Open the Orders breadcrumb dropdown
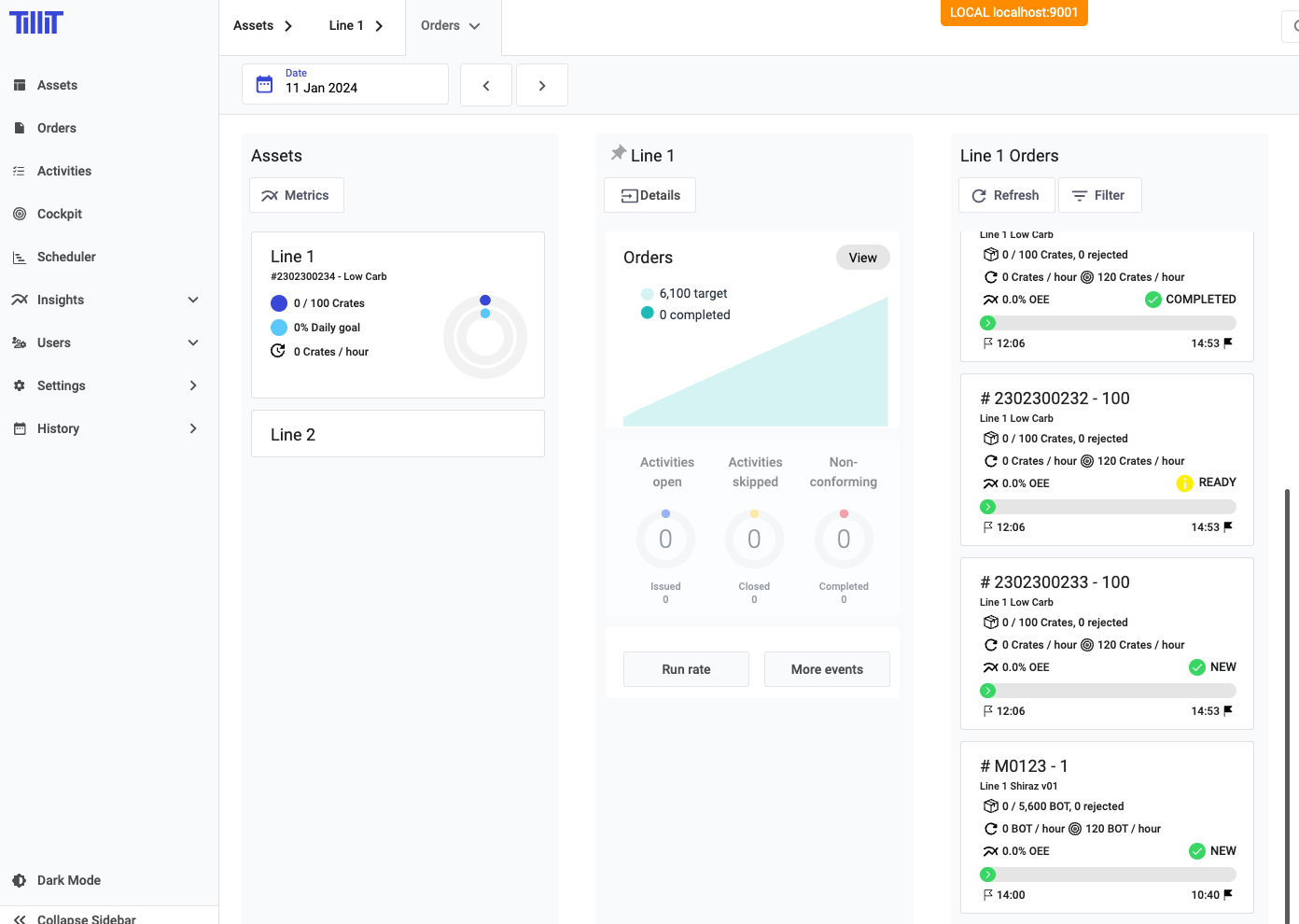1299x924 pixels. pyautogui.click(x=452, y=26)
